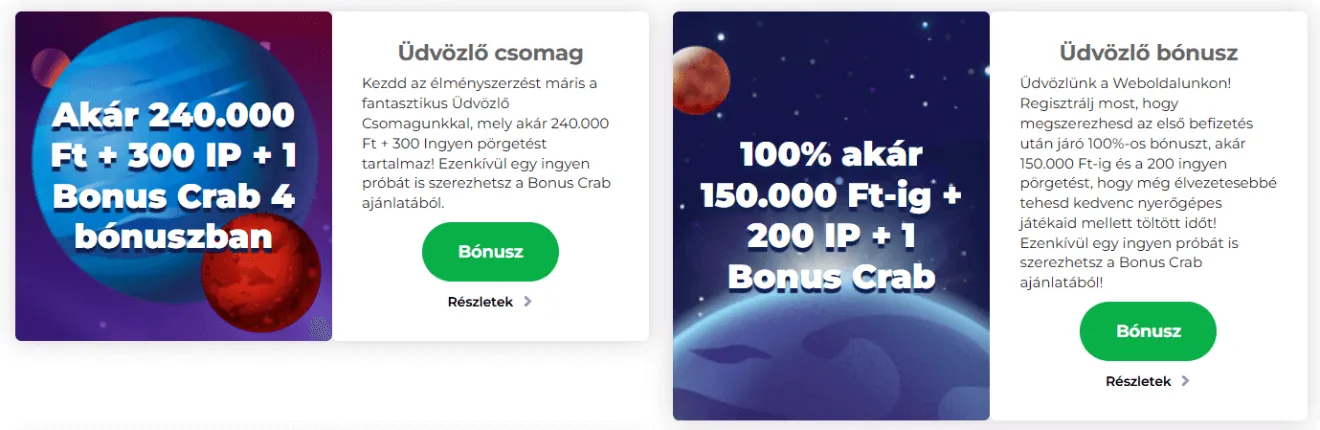Click the Bónusz button in the Üdvözlő bónusz card
The width and height of the screenshot is (1320, 430).
[x=1148, y=331]
